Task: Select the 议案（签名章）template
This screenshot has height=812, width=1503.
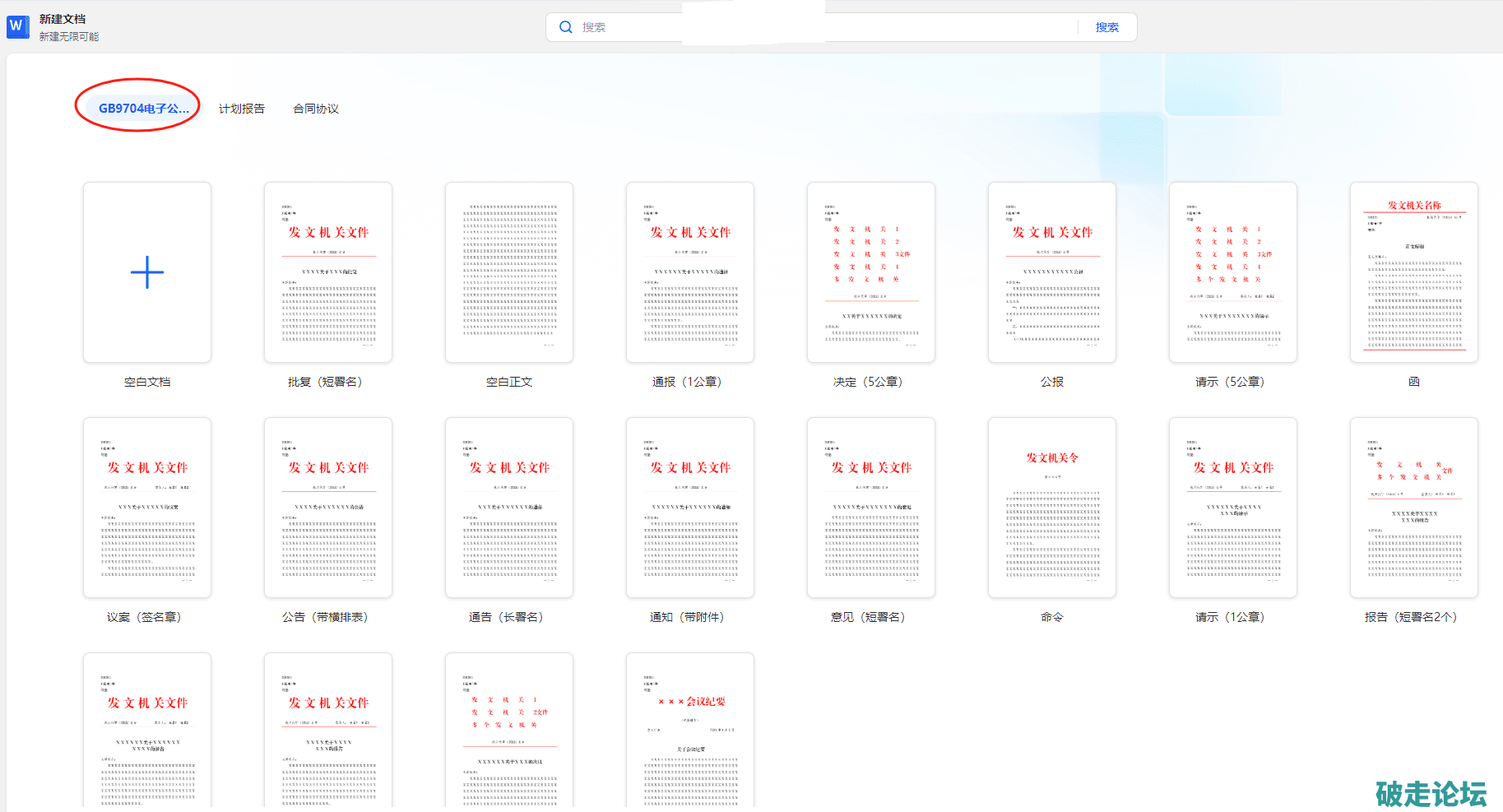Action: [x=147, y=508]
